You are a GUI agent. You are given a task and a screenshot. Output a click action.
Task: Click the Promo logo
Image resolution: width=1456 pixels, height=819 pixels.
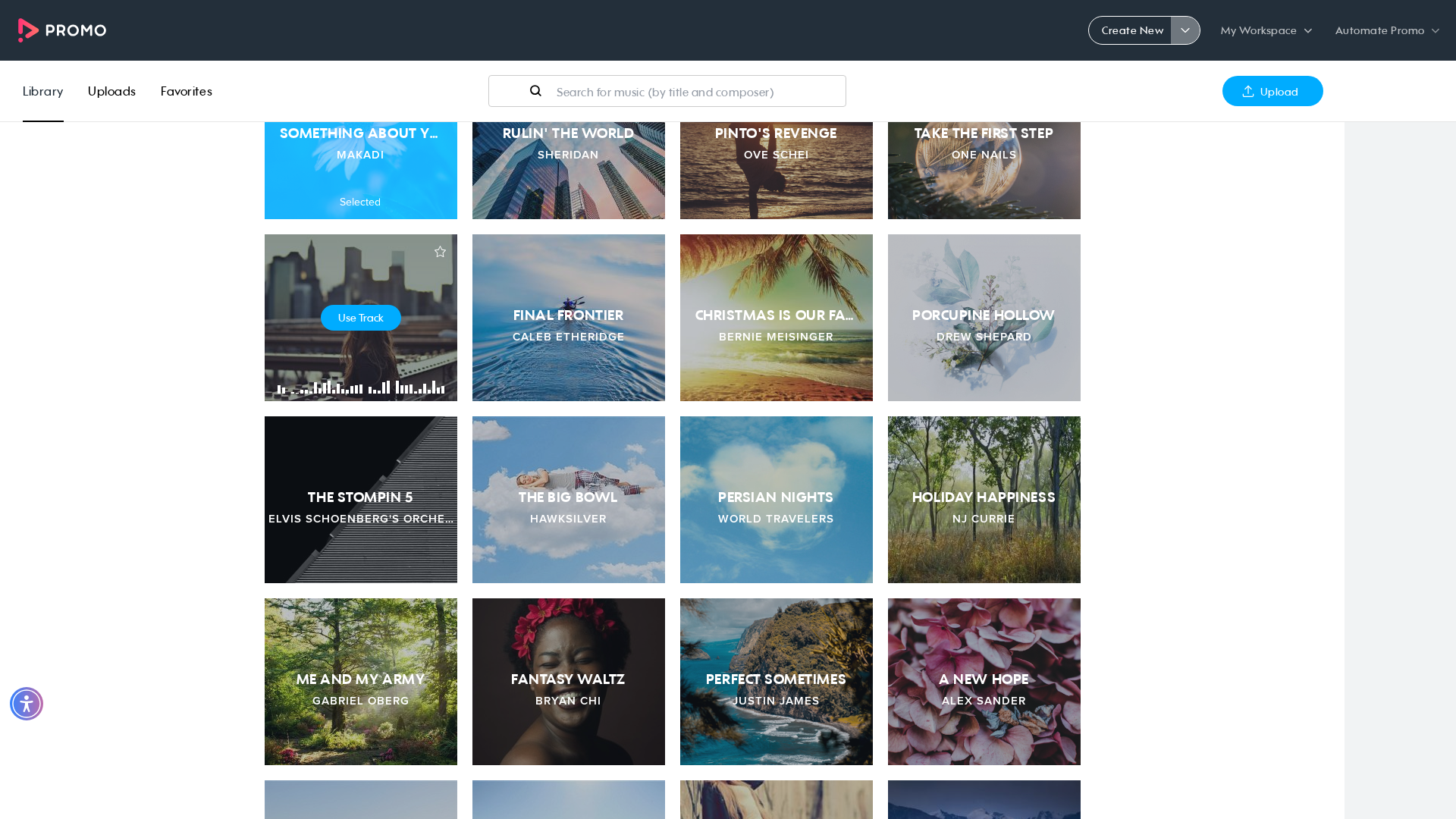pyautogui.click(x=62, y=30)
